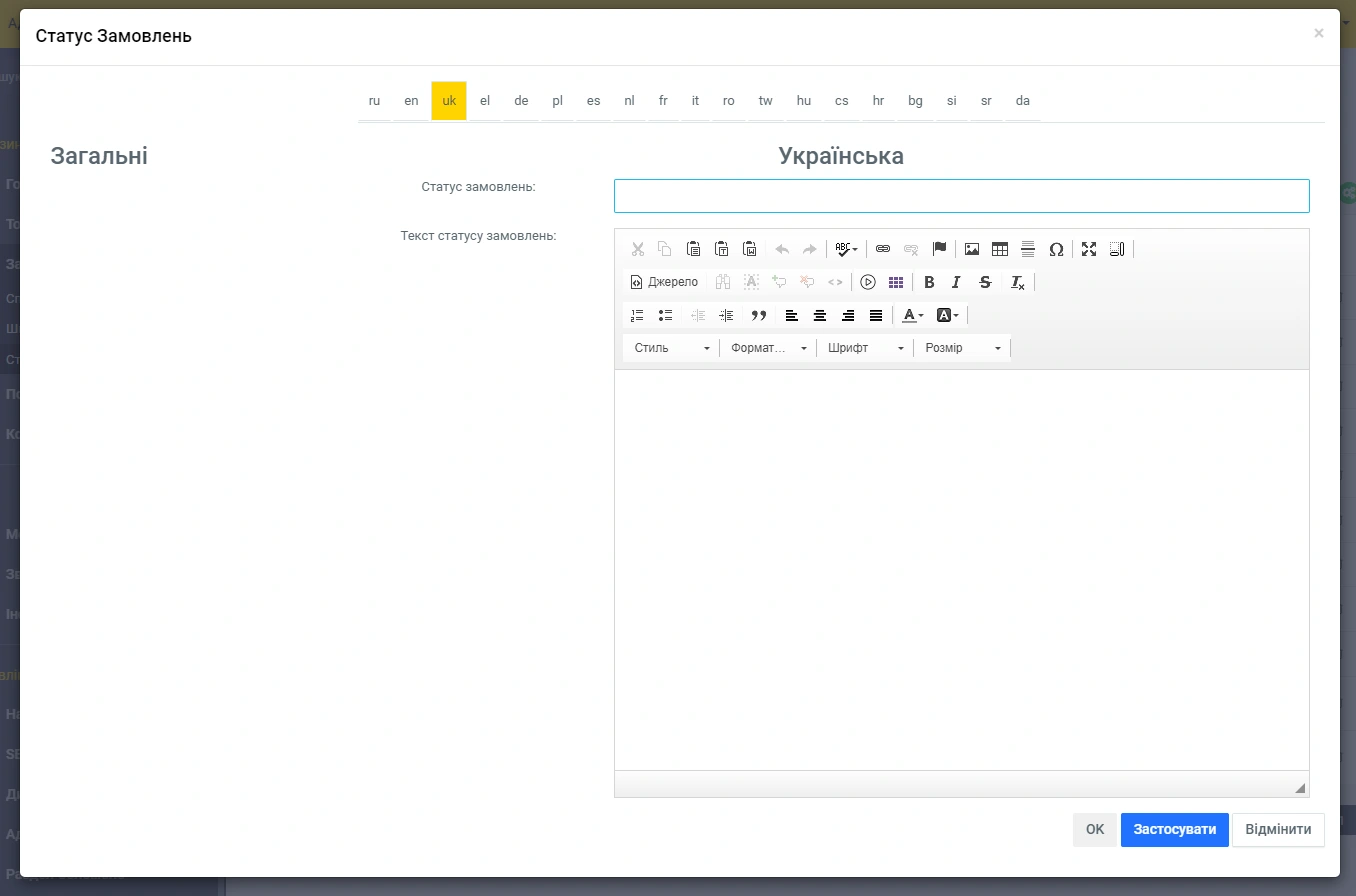
Task: Toggle bold formatting
Action: point(929,282)
